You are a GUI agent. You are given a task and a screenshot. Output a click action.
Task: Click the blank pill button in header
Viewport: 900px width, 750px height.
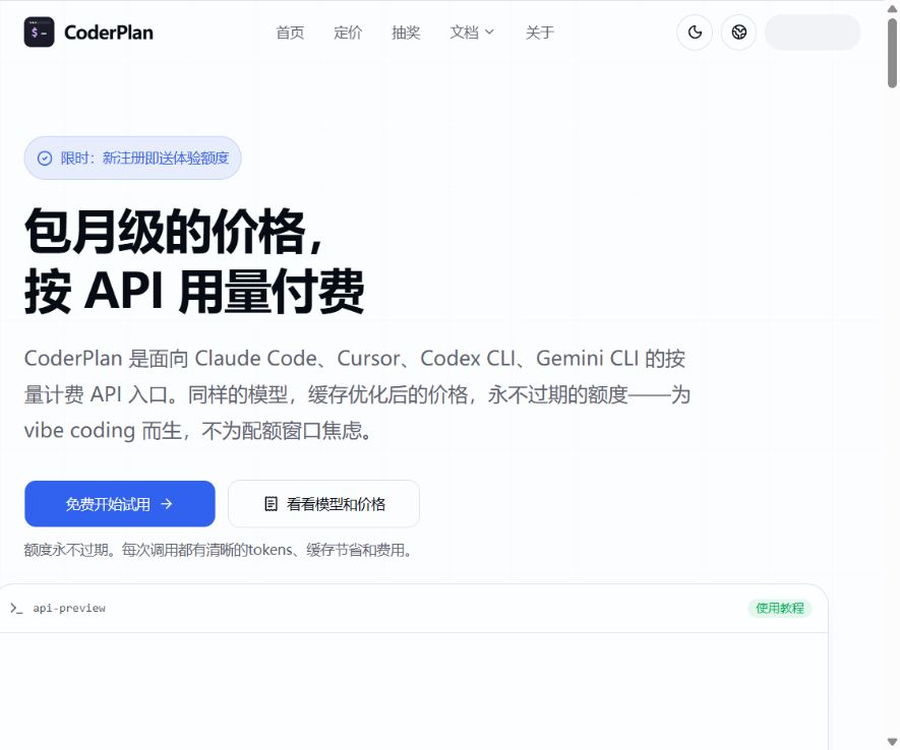click(812, 32)
